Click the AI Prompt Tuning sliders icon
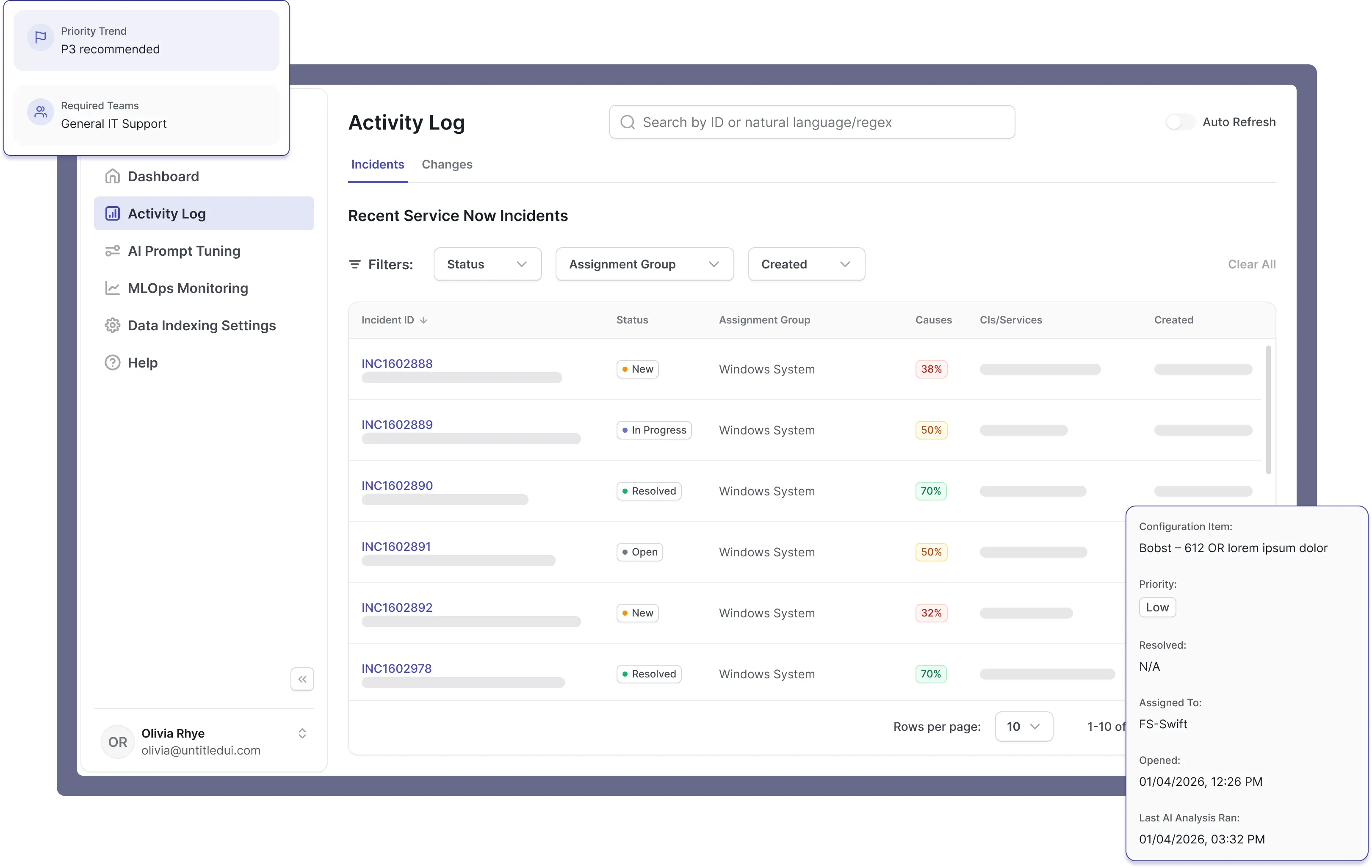The image size is (1372, 868). pyautogui.click(x=112, y=251)
